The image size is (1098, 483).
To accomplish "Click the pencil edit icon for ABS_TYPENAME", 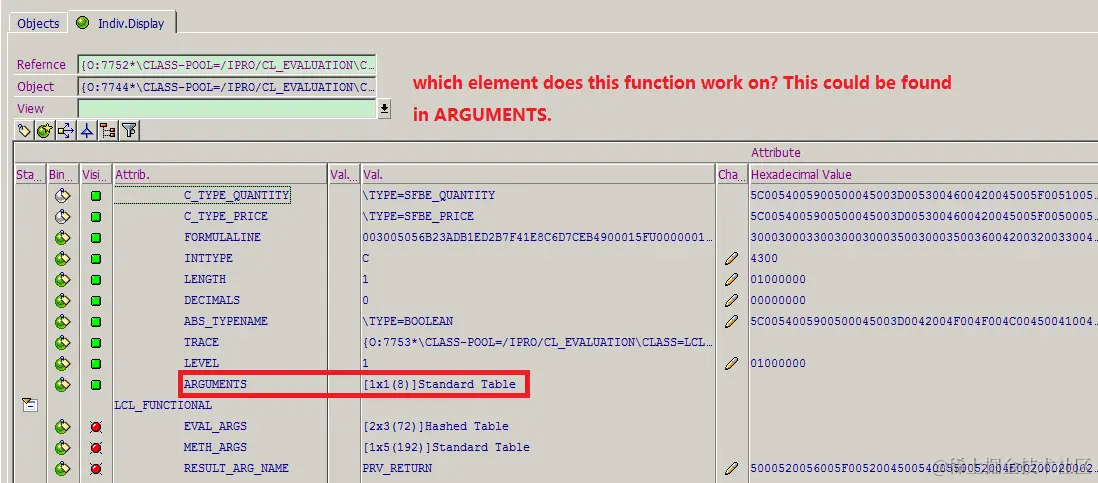I will [x=732, y=321].
